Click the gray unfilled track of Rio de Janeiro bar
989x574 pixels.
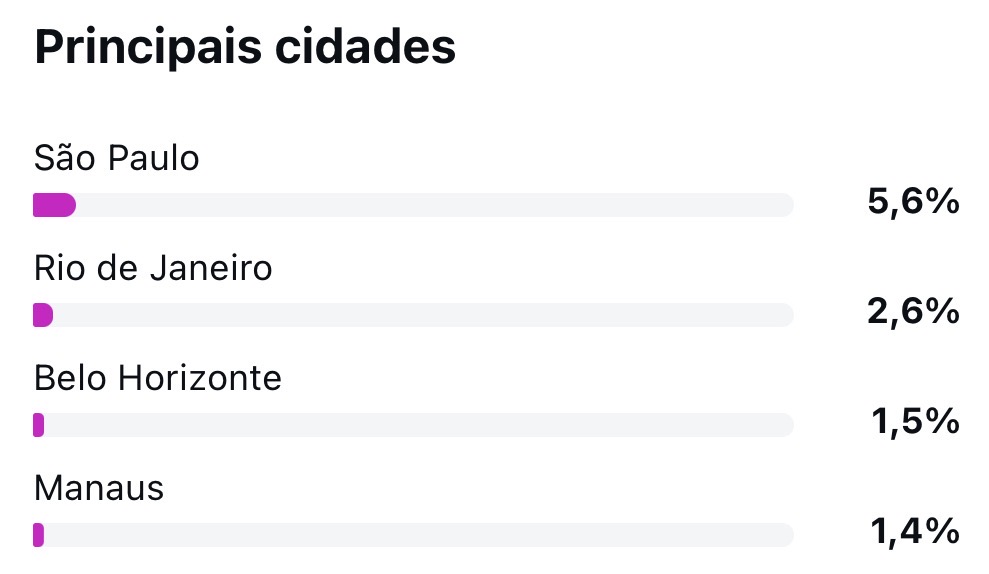pos(420,315)
